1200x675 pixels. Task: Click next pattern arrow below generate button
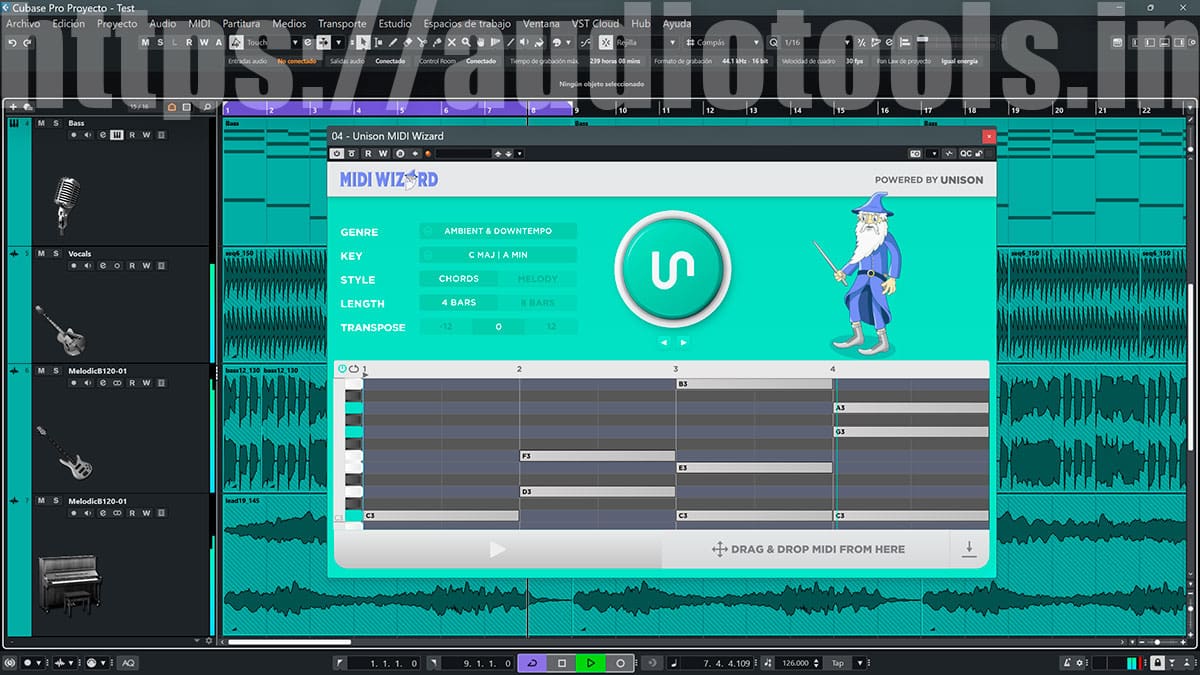point(684,342)
